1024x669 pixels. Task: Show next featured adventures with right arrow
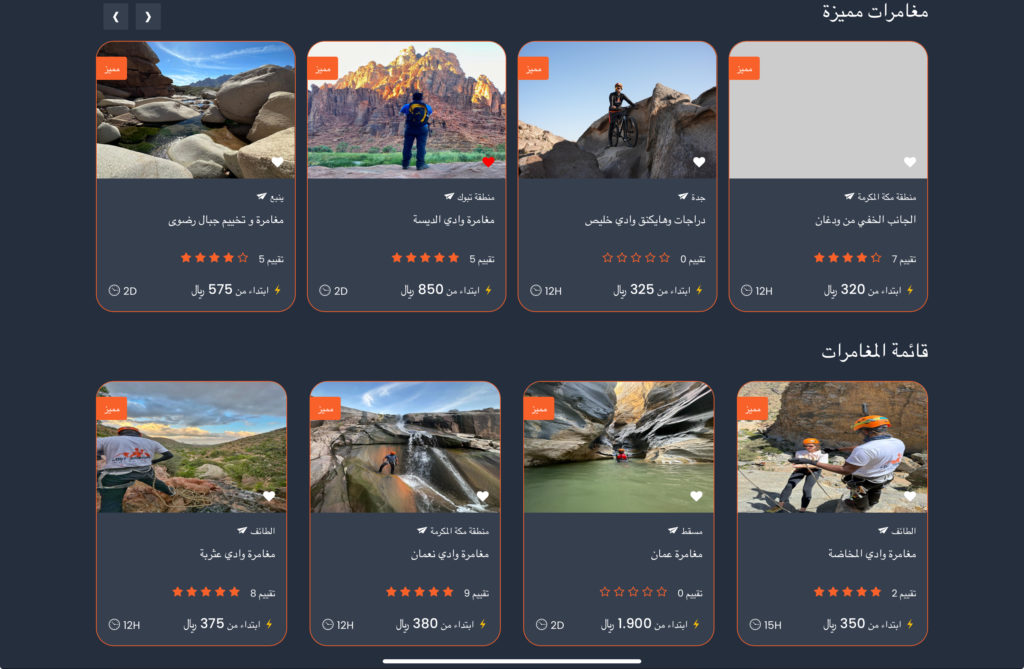click(148, 16)
